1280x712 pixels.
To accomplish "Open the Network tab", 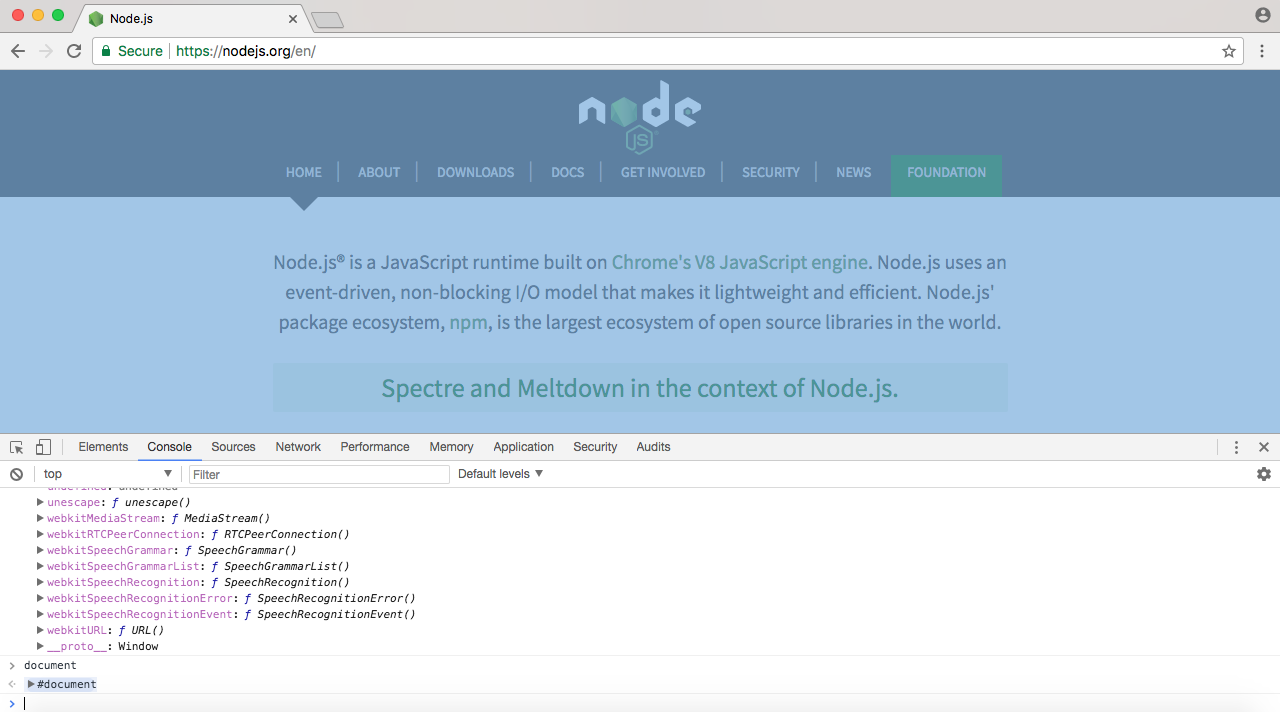I will point(298,447).
